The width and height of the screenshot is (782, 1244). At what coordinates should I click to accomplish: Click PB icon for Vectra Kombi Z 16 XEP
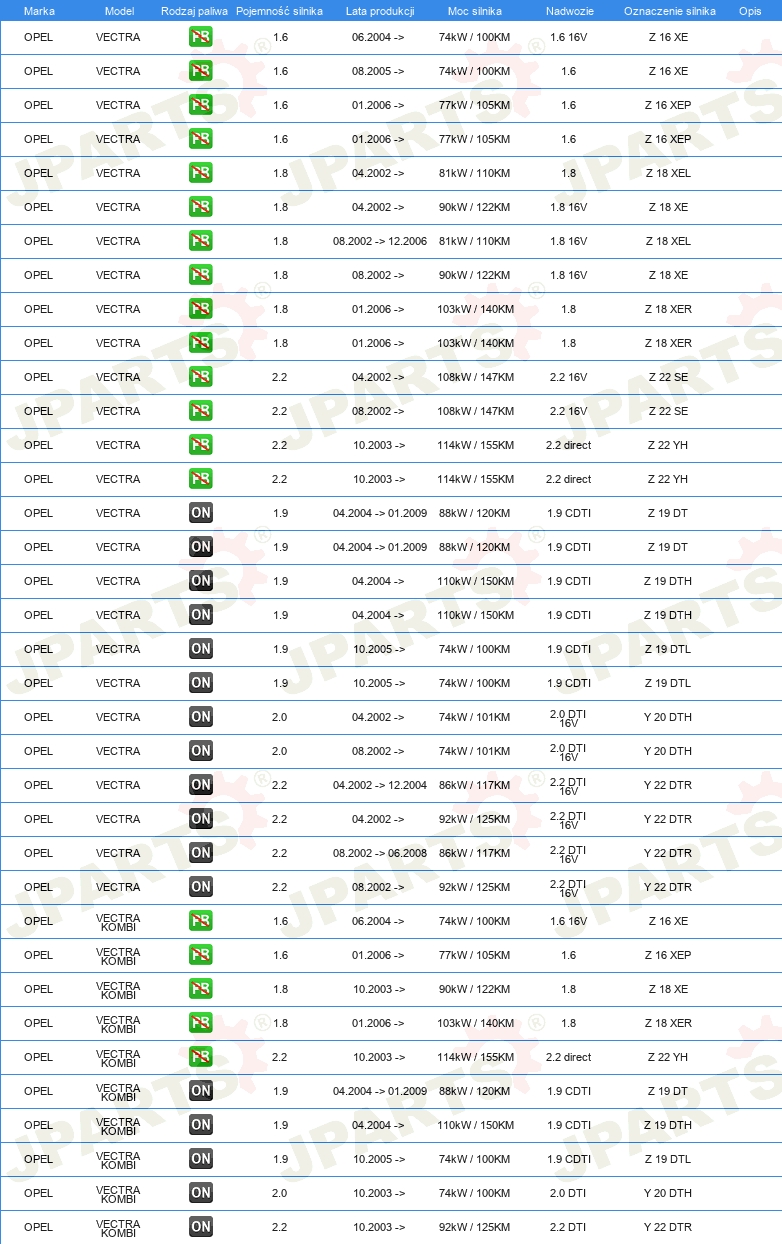(x=201, y=955)
